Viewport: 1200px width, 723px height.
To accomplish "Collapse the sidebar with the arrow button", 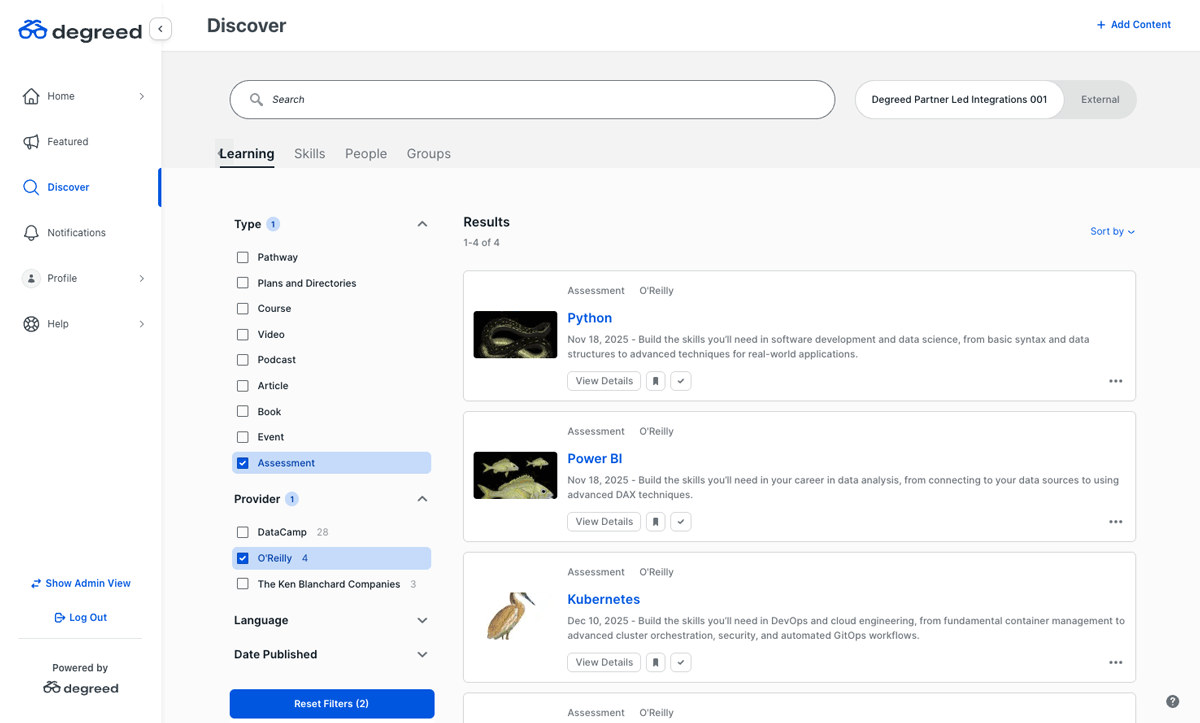I will 160,29.
